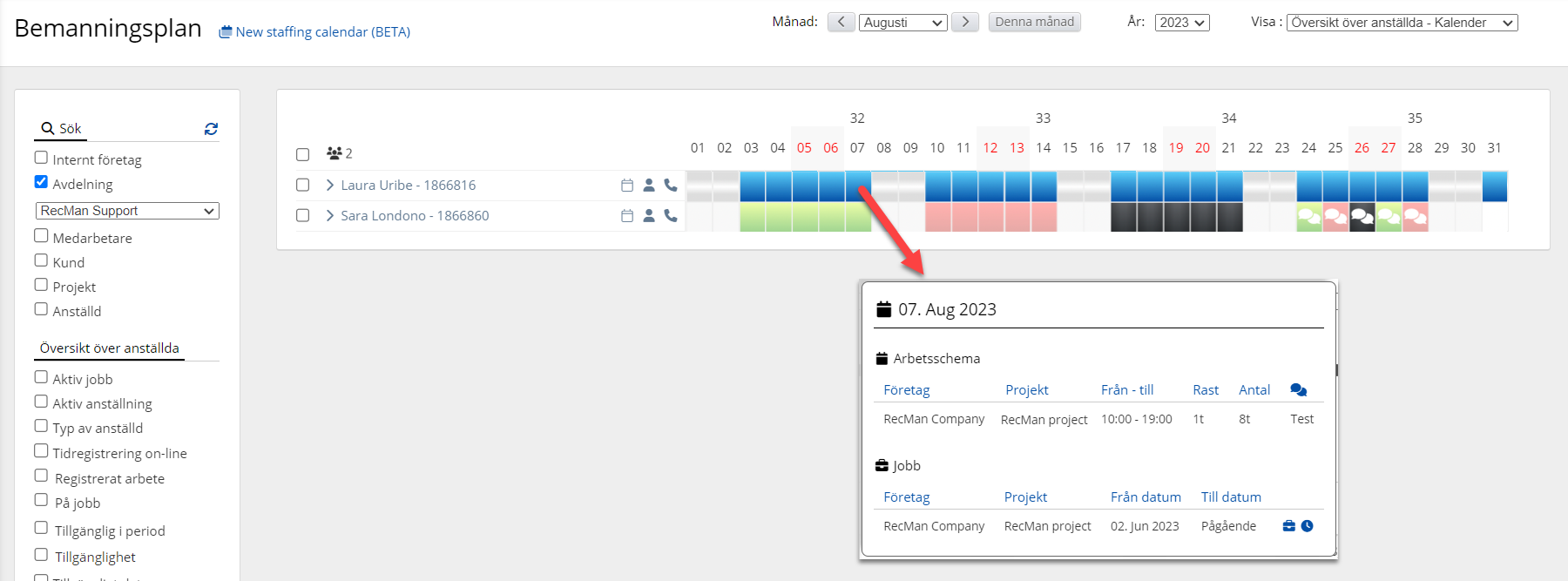Open the Månad dropdown showing Augusti

[x=903, y=23]
